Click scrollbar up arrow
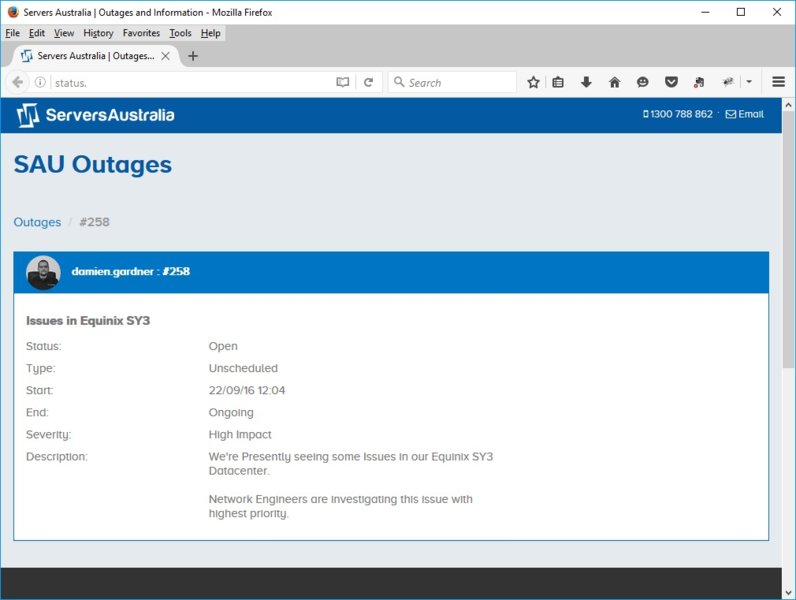 coord(788,105)
